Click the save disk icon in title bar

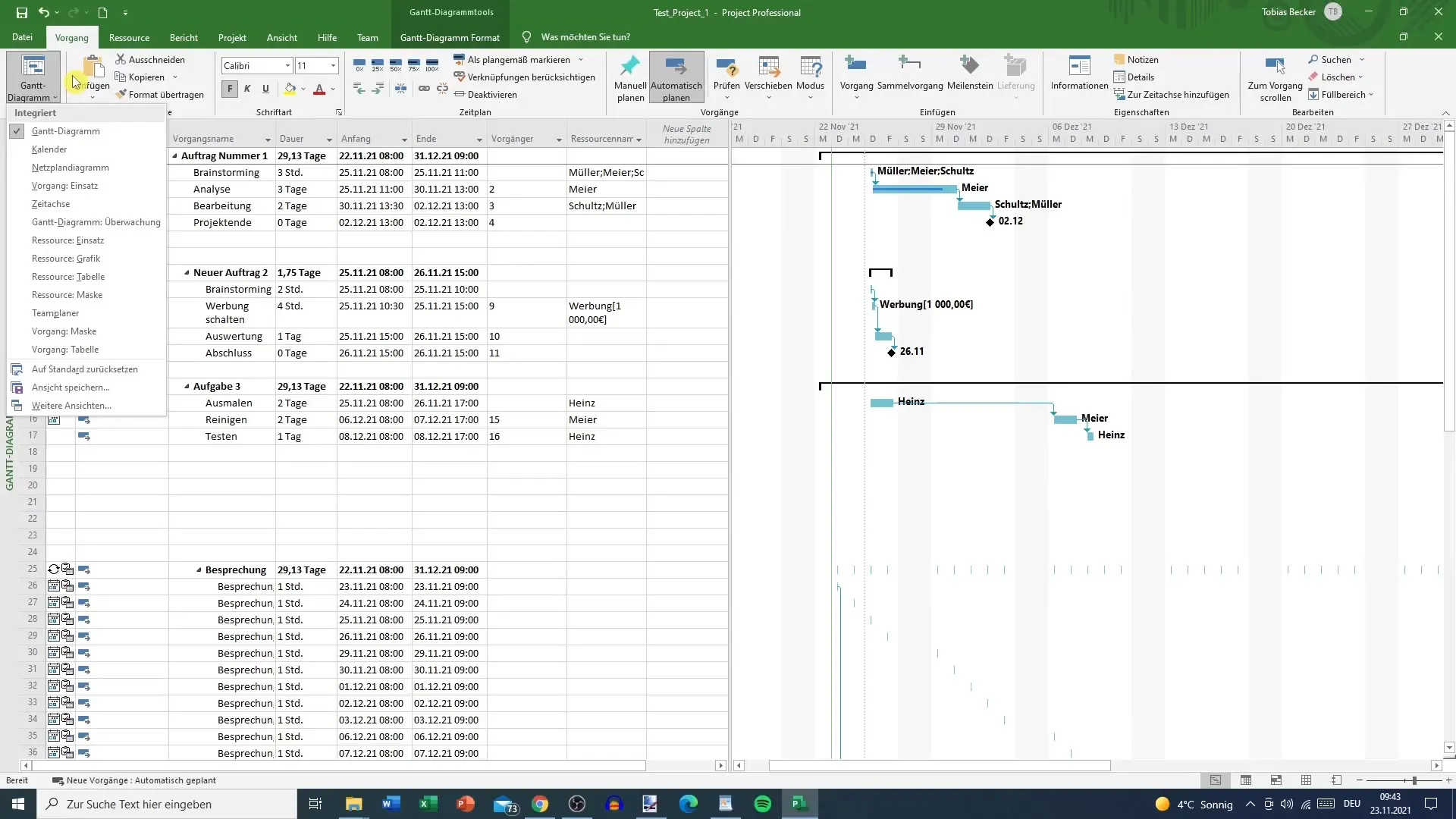point(21,12)
